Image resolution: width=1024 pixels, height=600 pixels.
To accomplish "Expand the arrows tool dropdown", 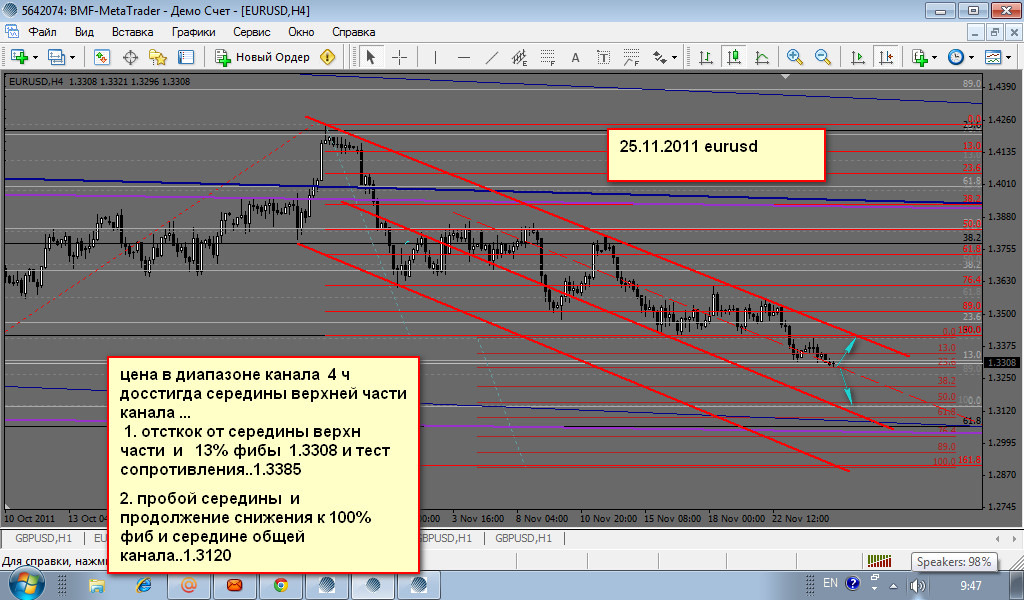I will click(674, 57).
